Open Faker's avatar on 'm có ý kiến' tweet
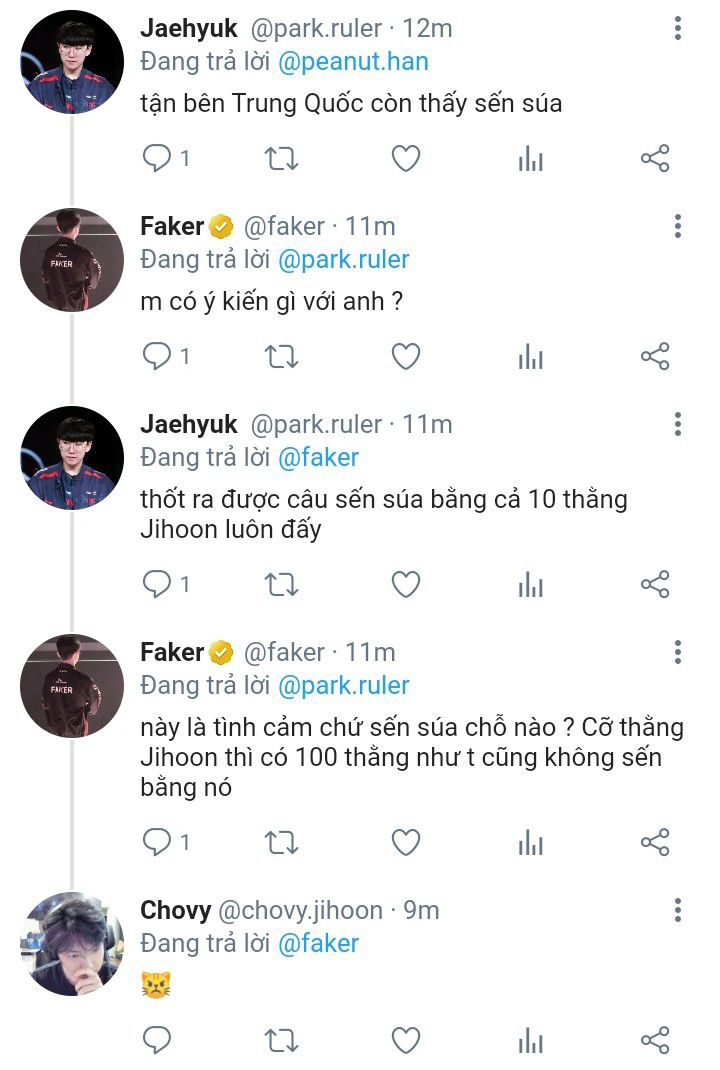Viewport: 720px width, 1070px height. (72, 260)
